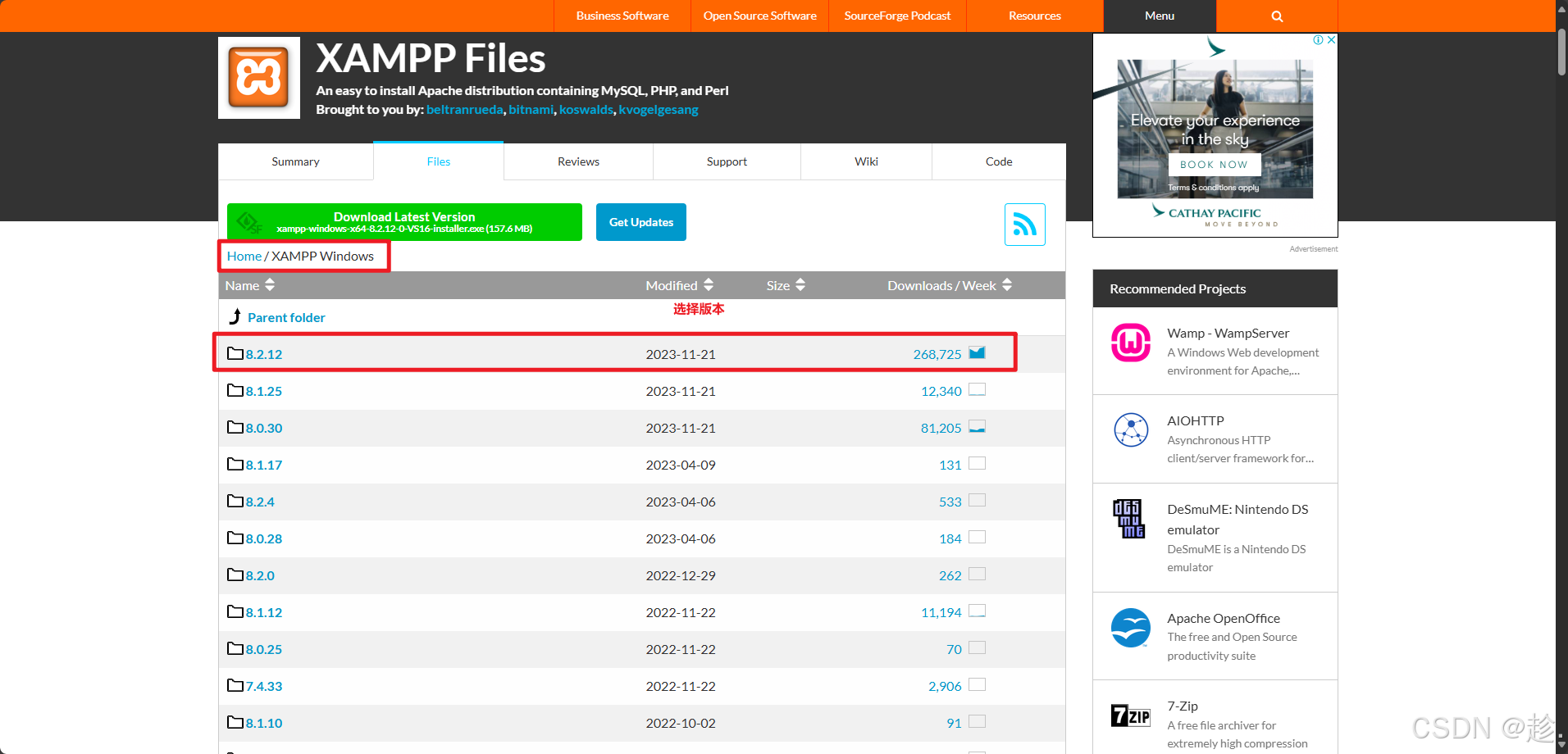This screenshot has width=1568, height=754.
Task: Open the RSS feed icon
Action: pyautogui.click(x=1025, y=225)
